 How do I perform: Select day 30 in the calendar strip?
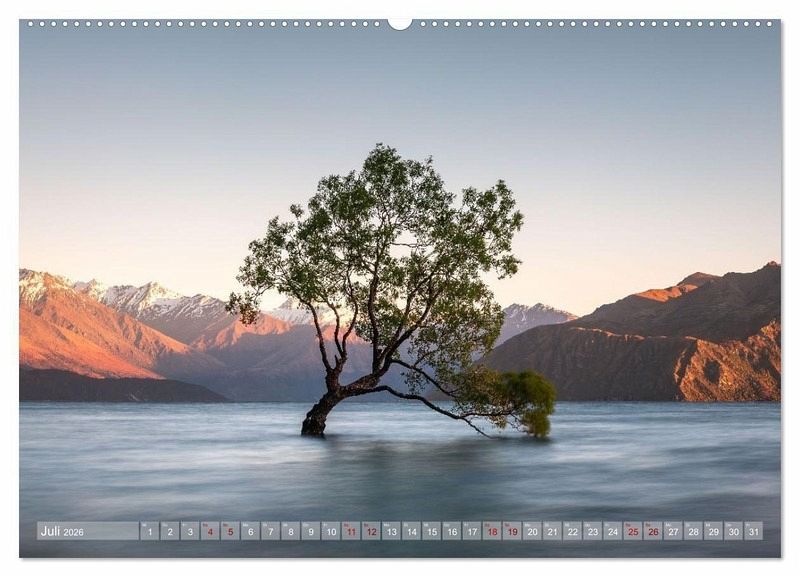coord(734,531)
